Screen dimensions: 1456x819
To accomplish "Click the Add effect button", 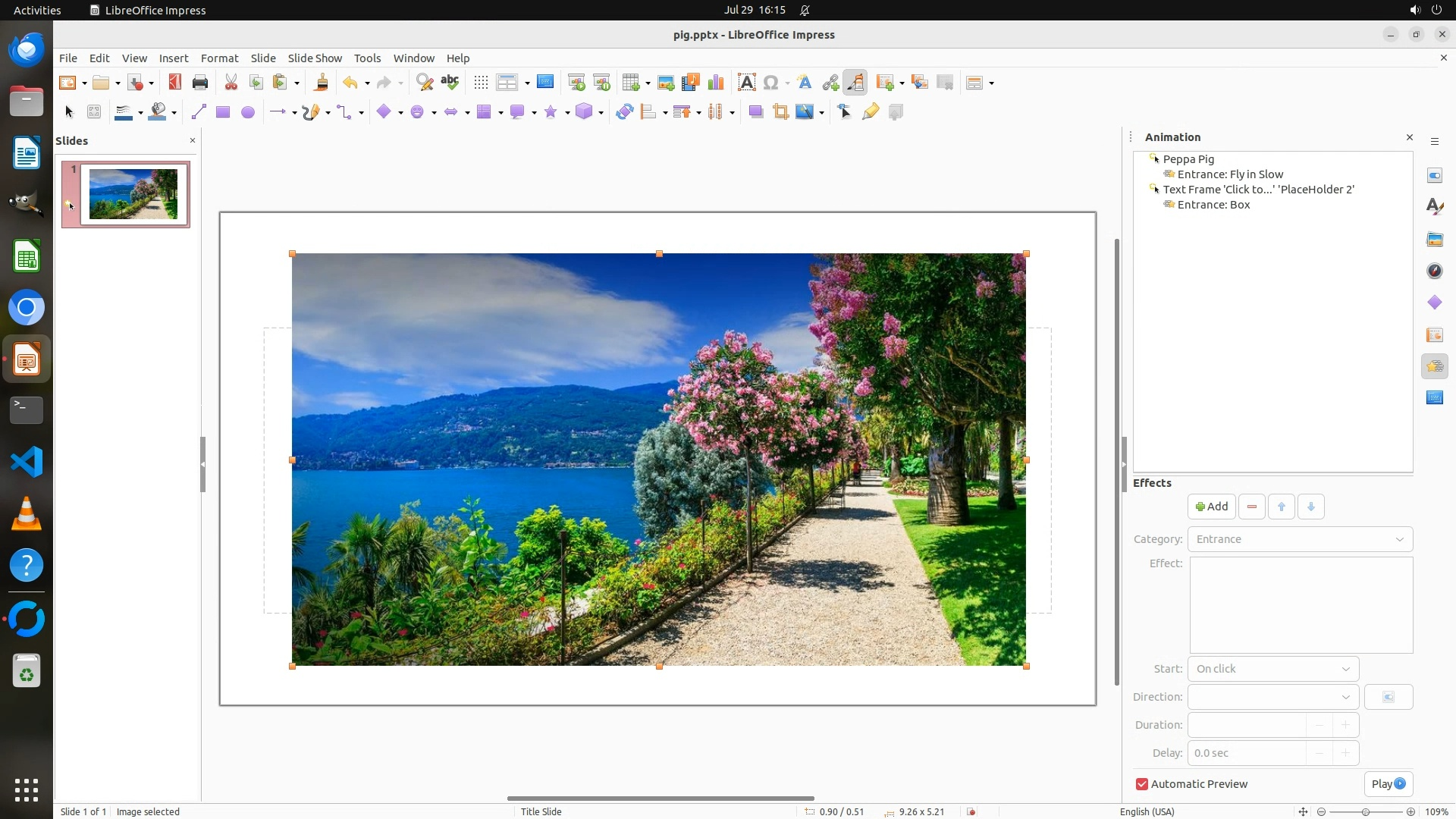I will tap(1211, 507).
